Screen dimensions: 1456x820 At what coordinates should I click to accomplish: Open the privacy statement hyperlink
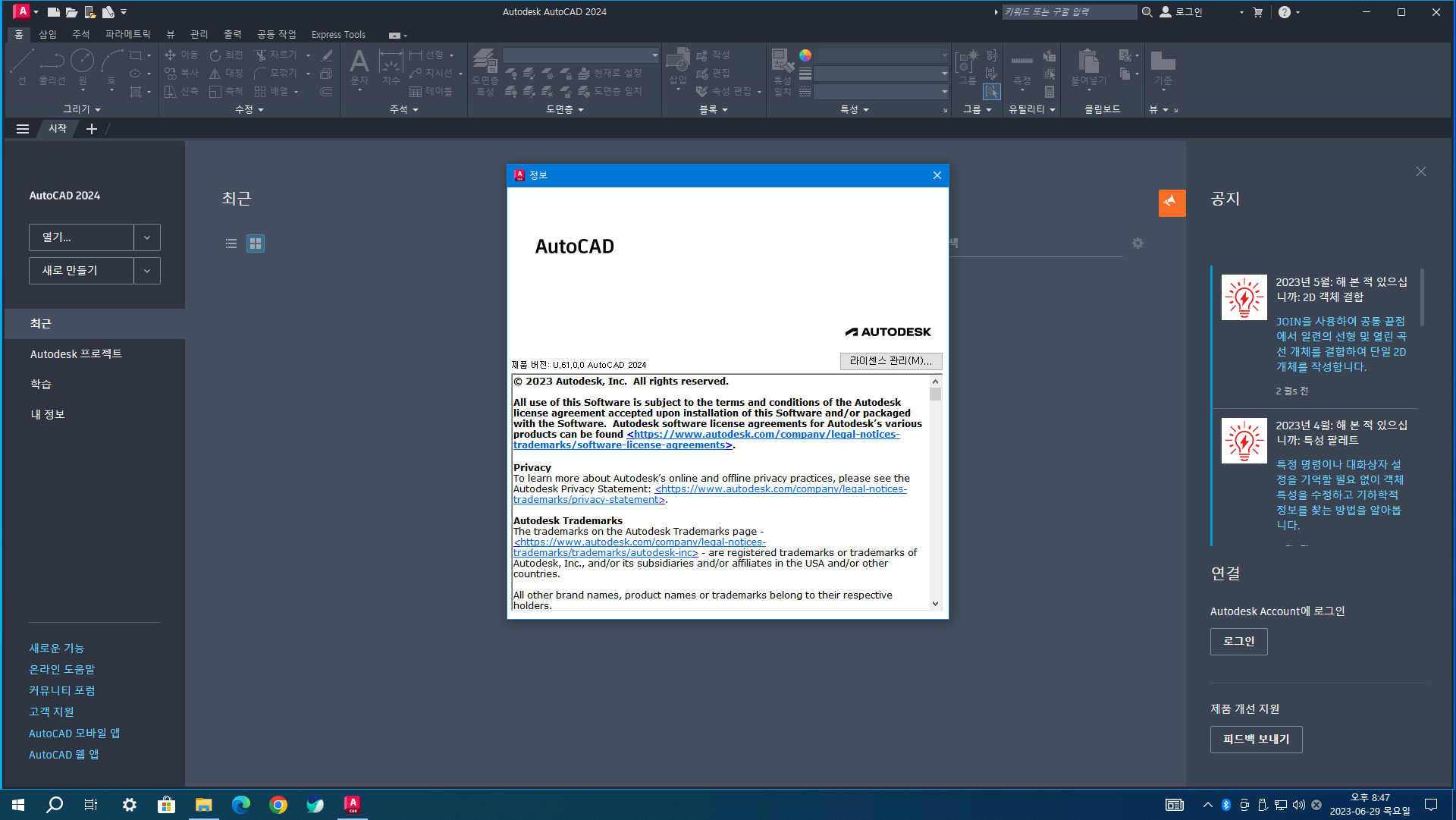click(780, 489)
